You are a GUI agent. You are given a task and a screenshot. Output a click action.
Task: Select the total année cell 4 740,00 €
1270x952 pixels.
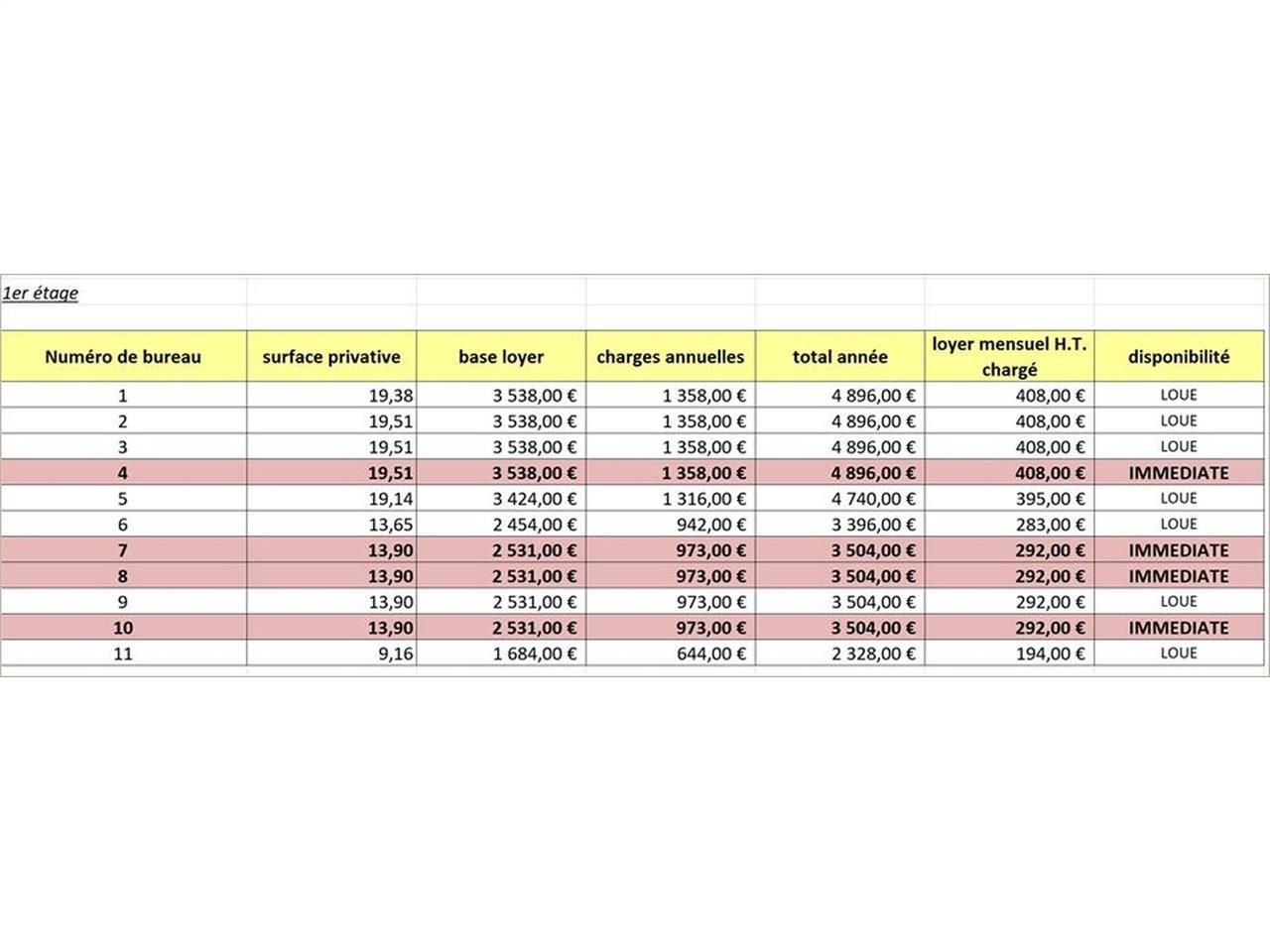coord(873,499)
